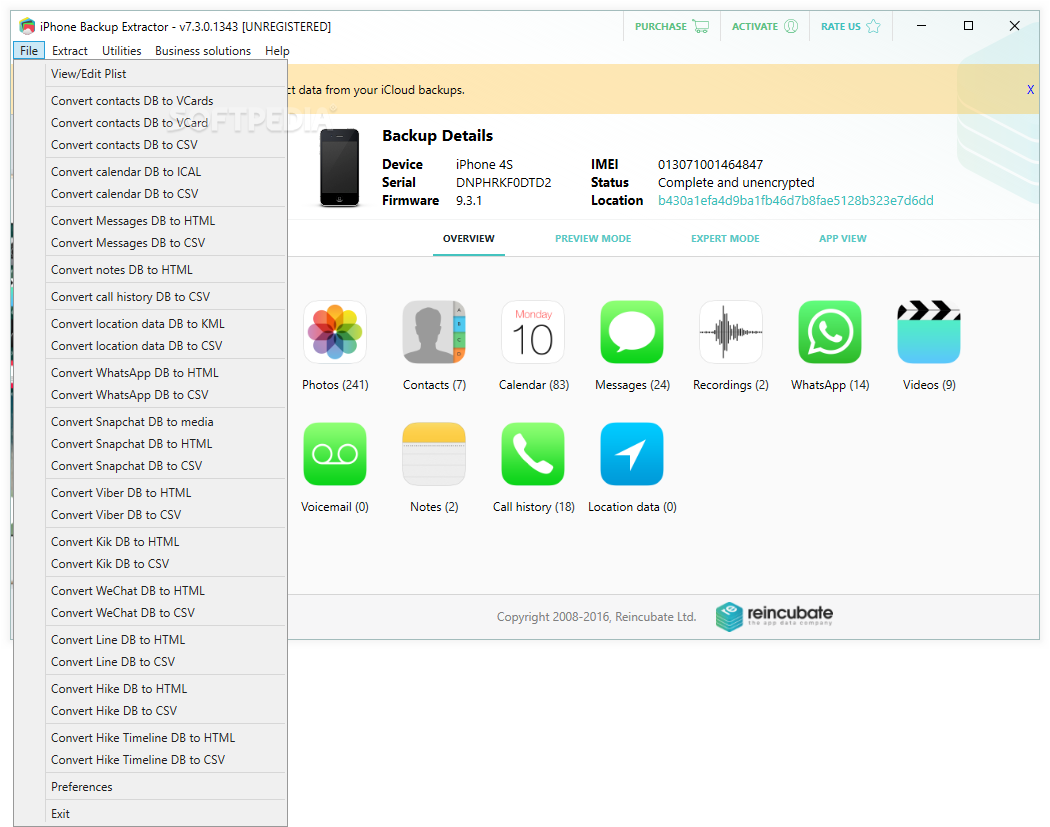
Task: Open the backup Location hash link
Action: [796, 200]
